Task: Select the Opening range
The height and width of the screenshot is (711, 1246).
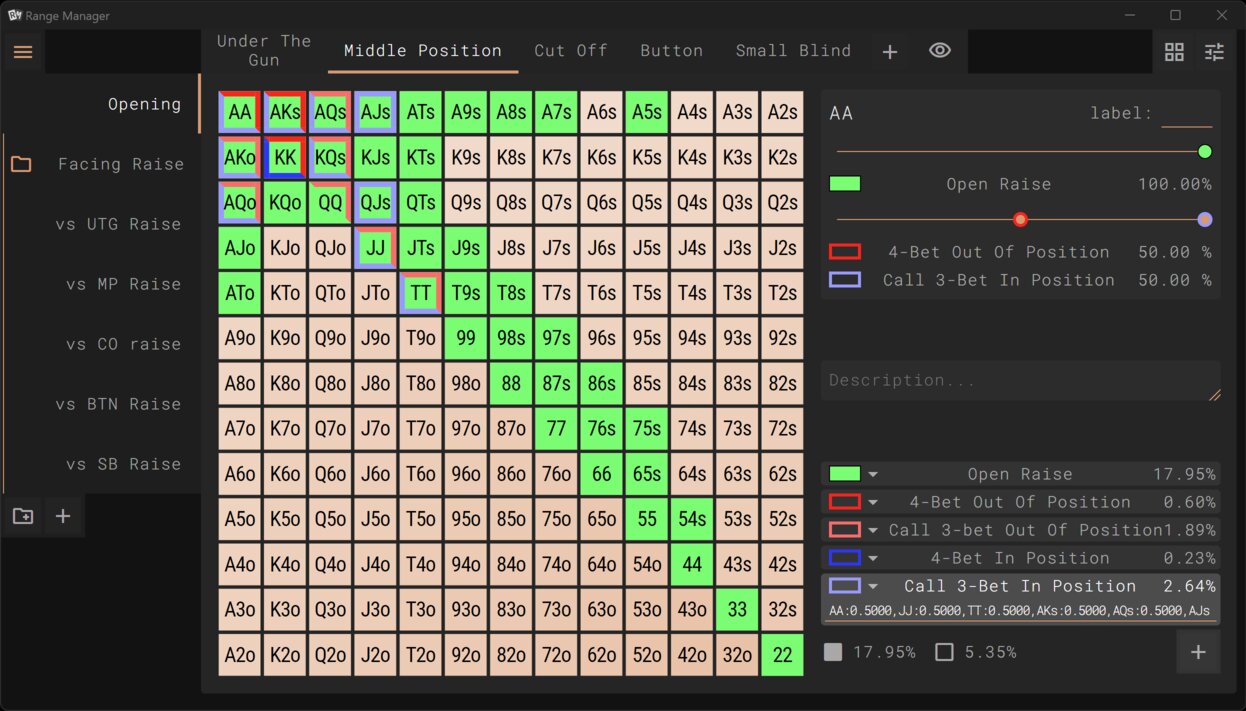Action: click(x=144, y=104)
